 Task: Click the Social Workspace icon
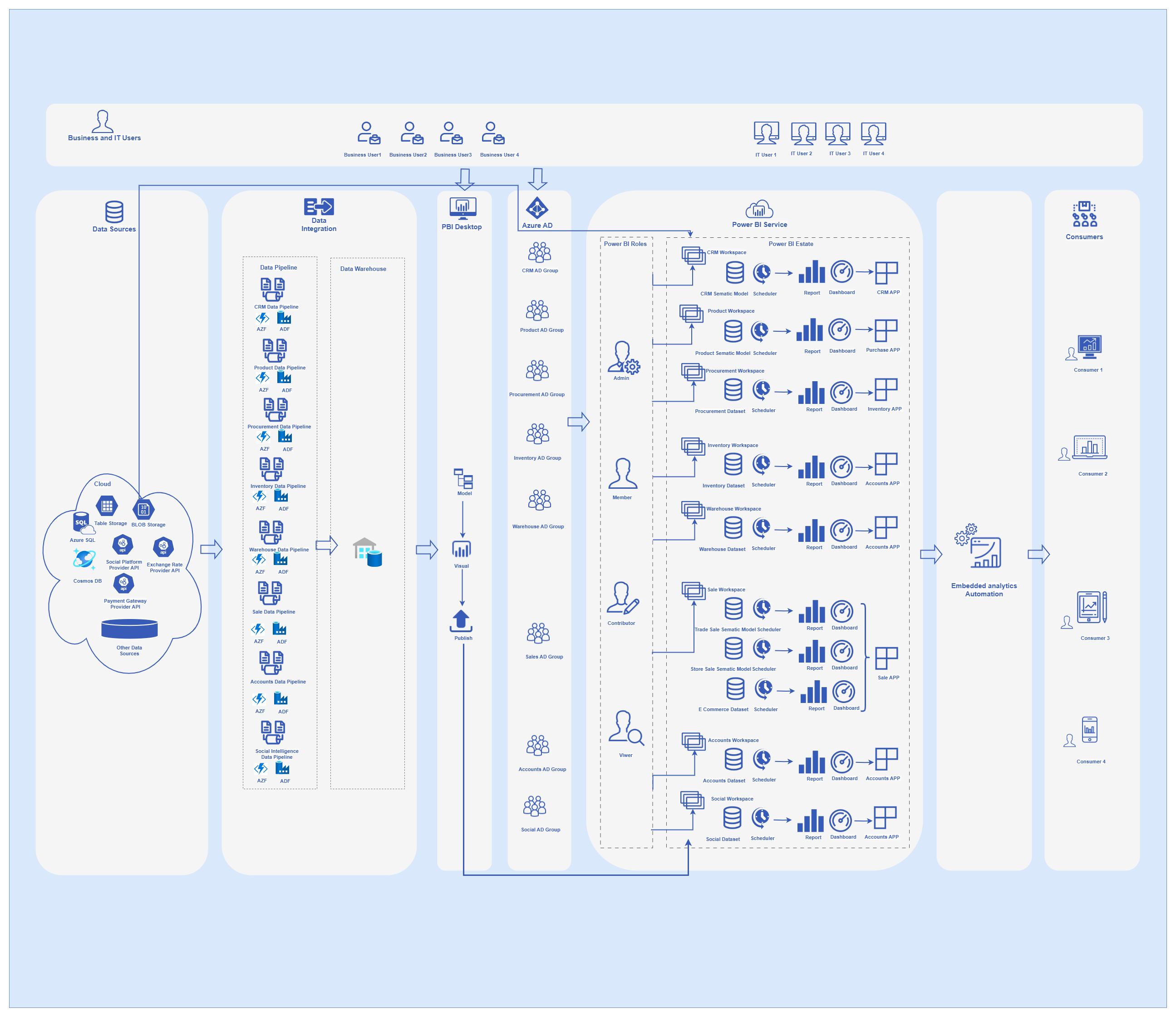pos(693,801)
